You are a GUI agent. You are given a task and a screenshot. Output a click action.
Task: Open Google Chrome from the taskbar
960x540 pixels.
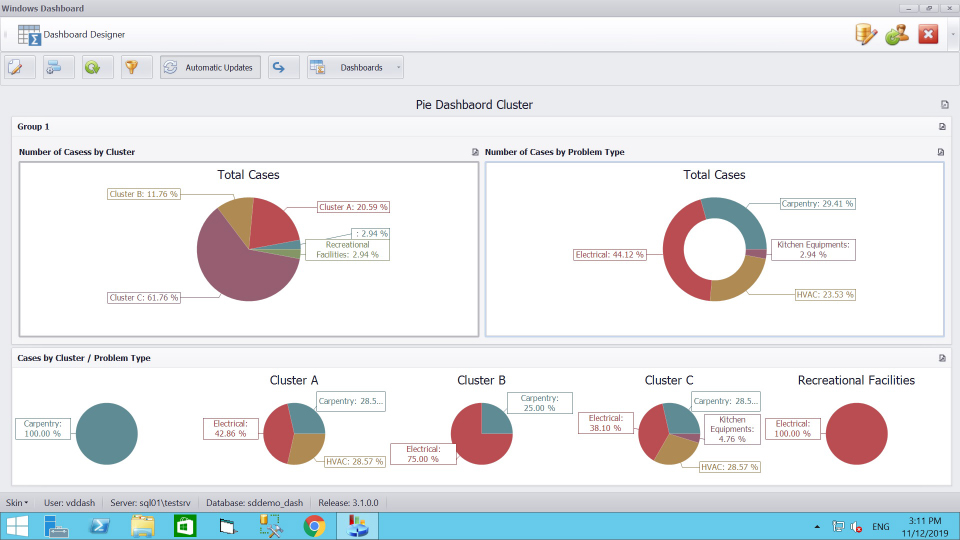314,526
